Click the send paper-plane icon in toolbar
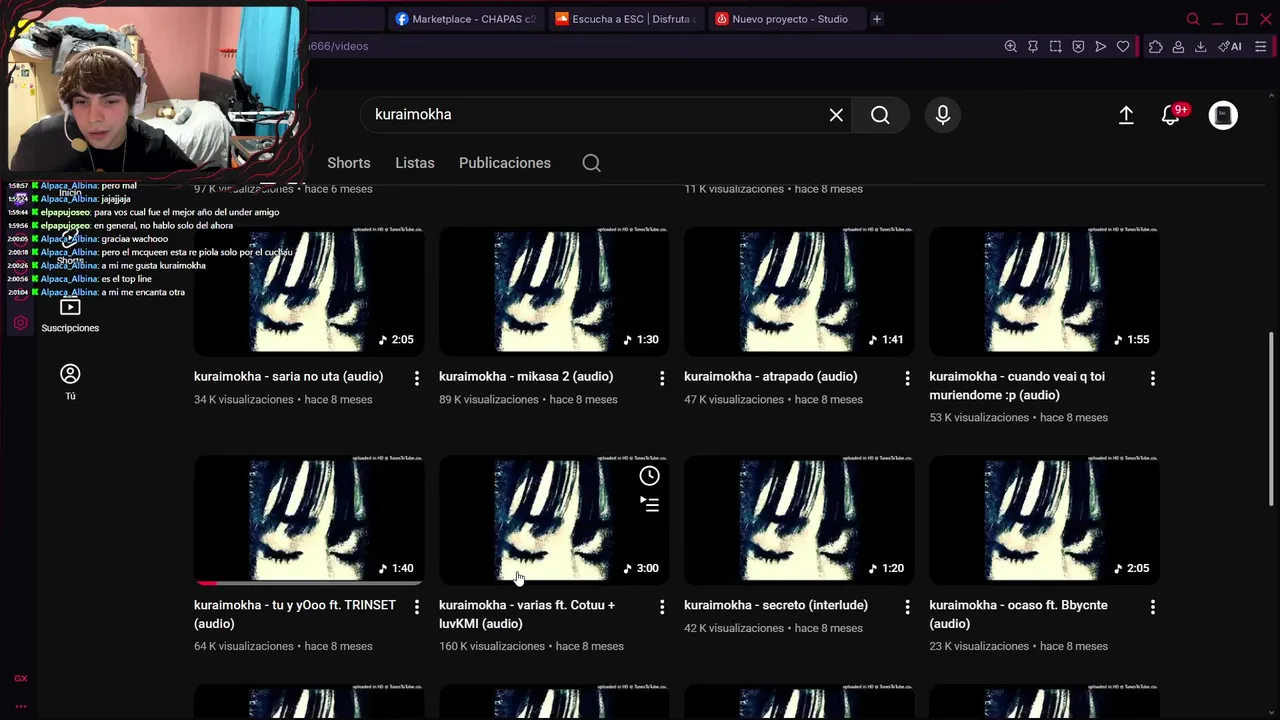 coord(1101,46)
